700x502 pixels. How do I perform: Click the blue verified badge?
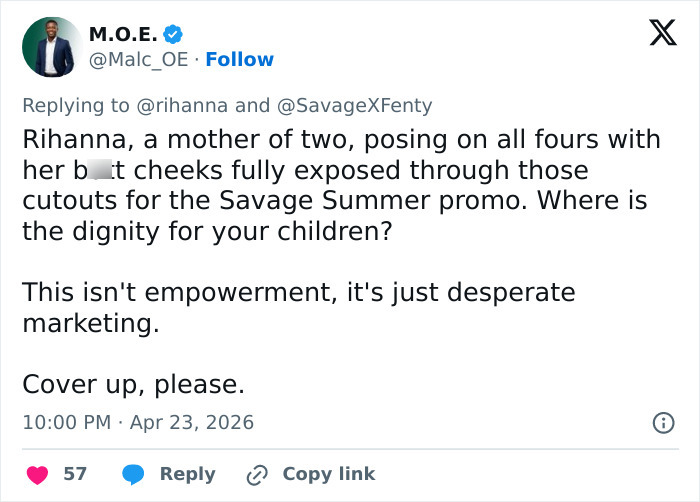(x=173, y=33)
